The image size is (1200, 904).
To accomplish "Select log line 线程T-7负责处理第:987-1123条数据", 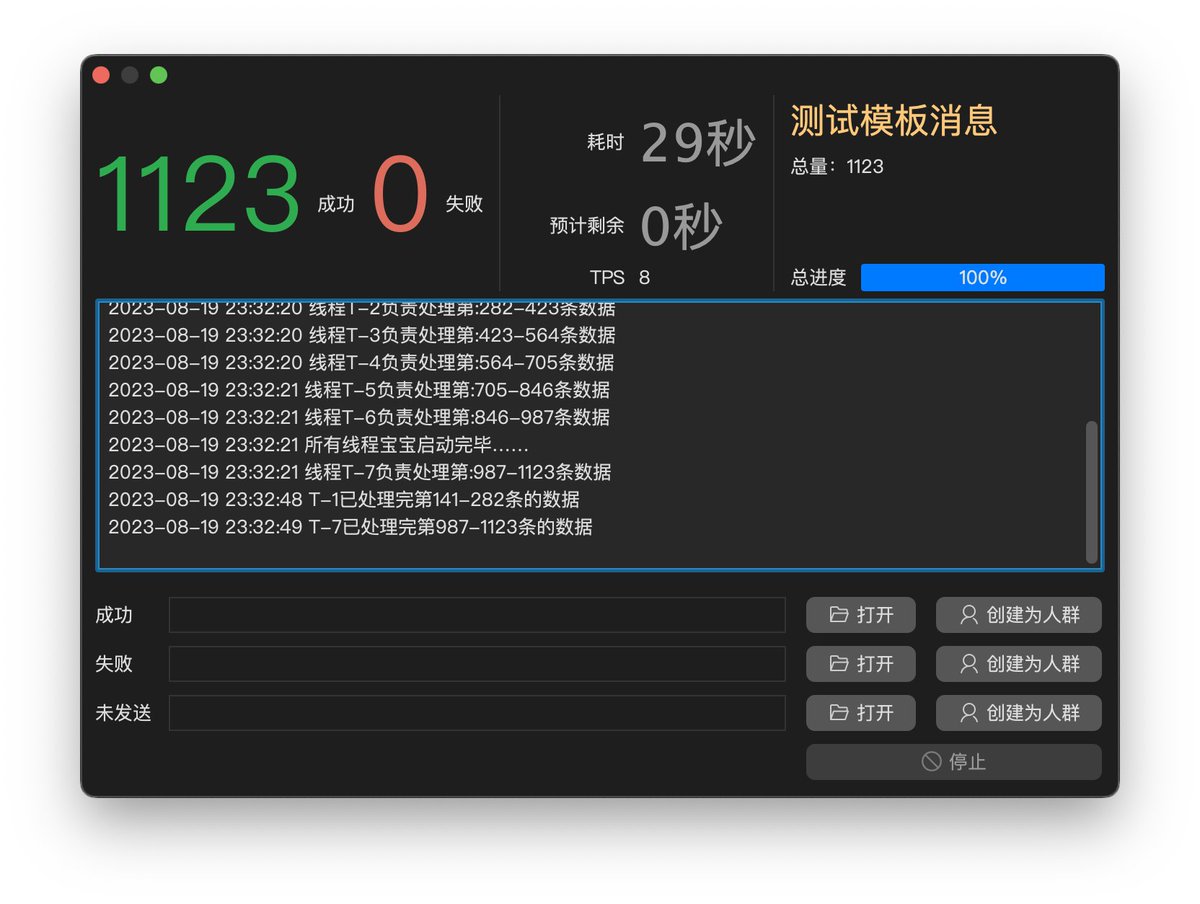I will [x=360, y=472].
